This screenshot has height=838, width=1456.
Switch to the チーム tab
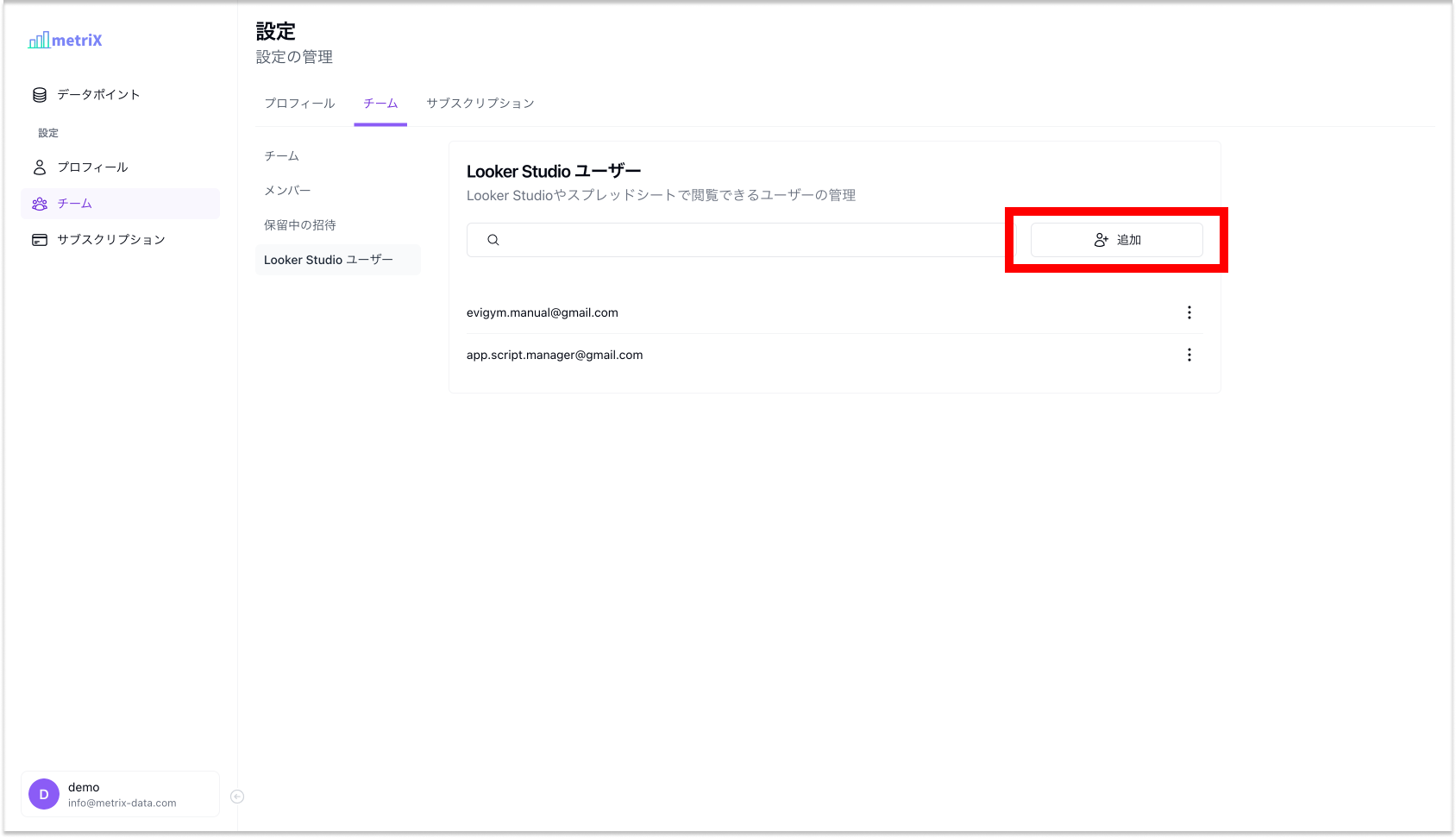tap(380, 104)
